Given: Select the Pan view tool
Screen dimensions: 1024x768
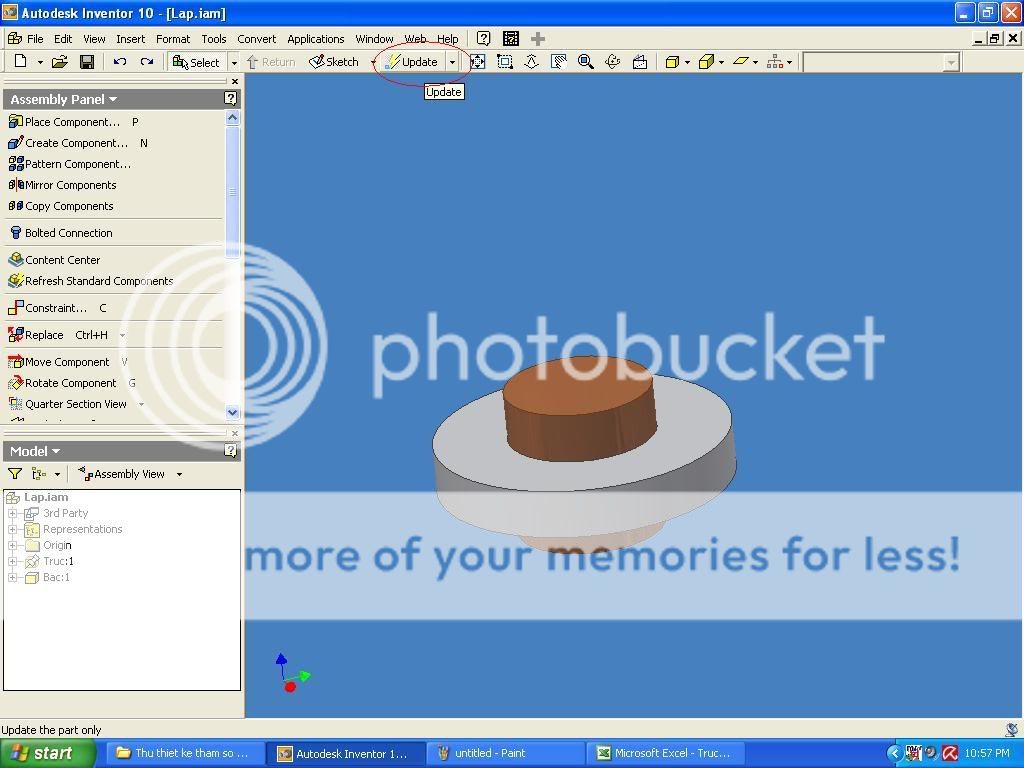Looking at the screenshot, I should [558, 61].
